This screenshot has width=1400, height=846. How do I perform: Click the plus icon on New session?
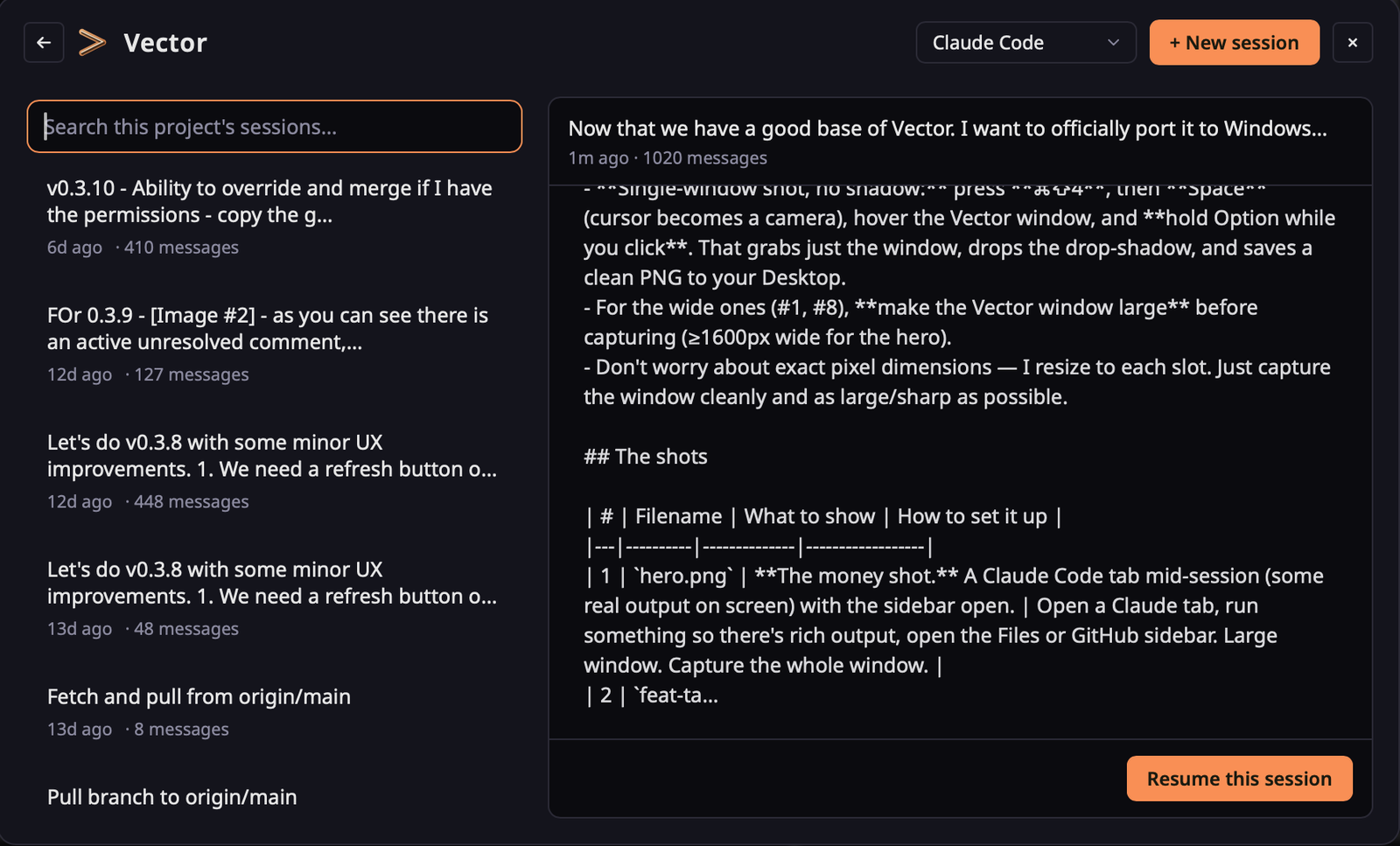(1174, 43)
